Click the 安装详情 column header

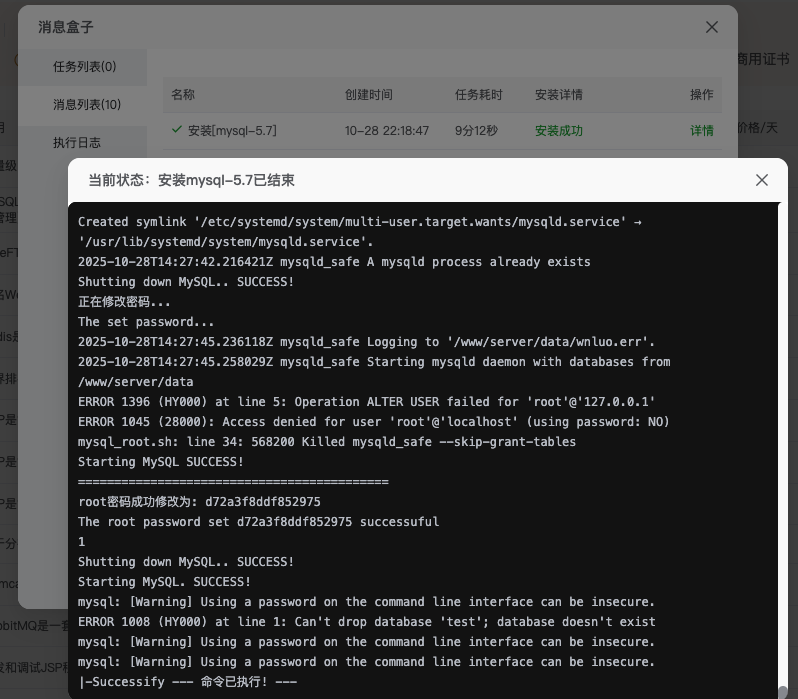(x=559, y=95)
